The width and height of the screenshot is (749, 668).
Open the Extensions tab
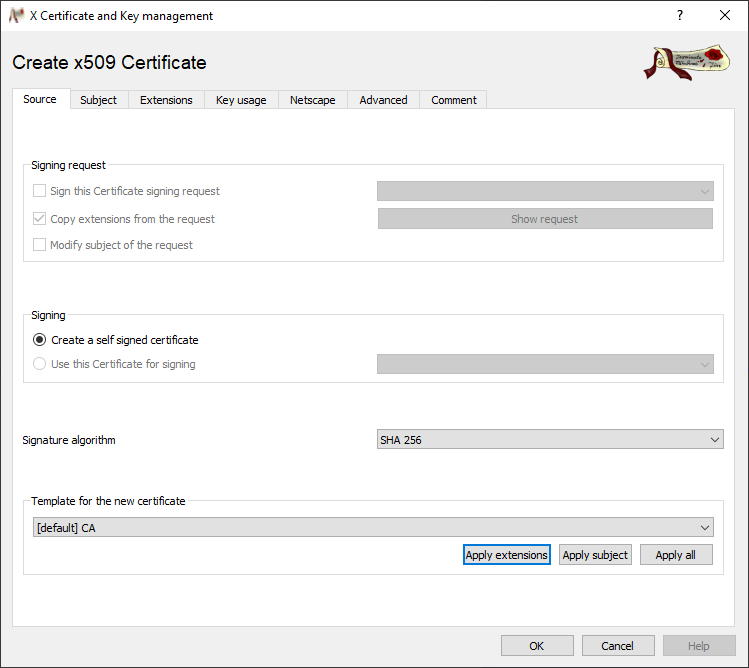pos(166,100)
